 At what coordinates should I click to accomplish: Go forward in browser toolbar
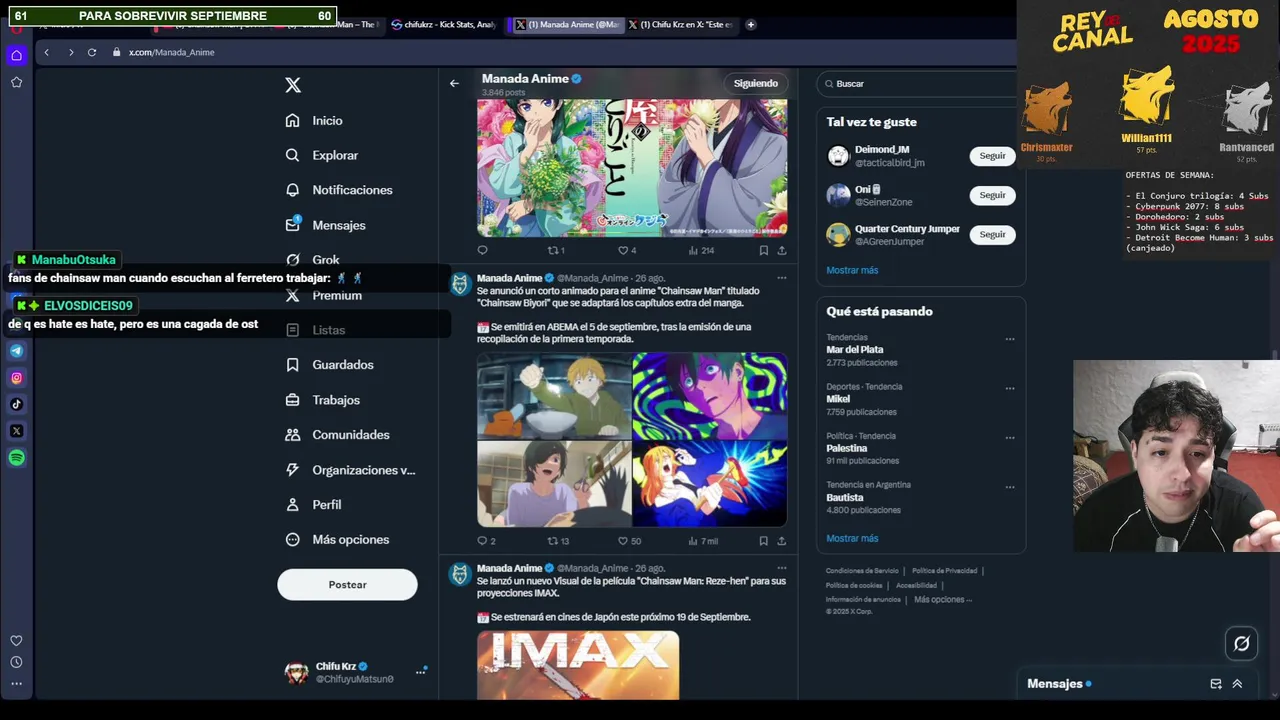coord(70,52)
